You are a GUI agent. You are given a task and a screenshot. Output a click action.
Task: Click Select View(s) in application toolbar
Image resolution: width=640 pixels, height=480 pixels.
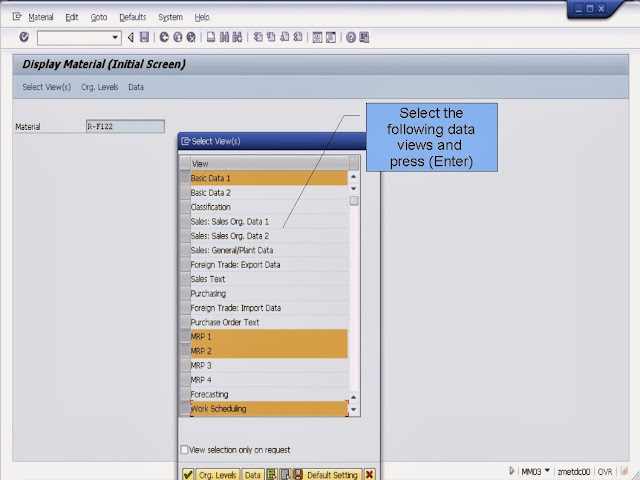[x=47, y=87]
